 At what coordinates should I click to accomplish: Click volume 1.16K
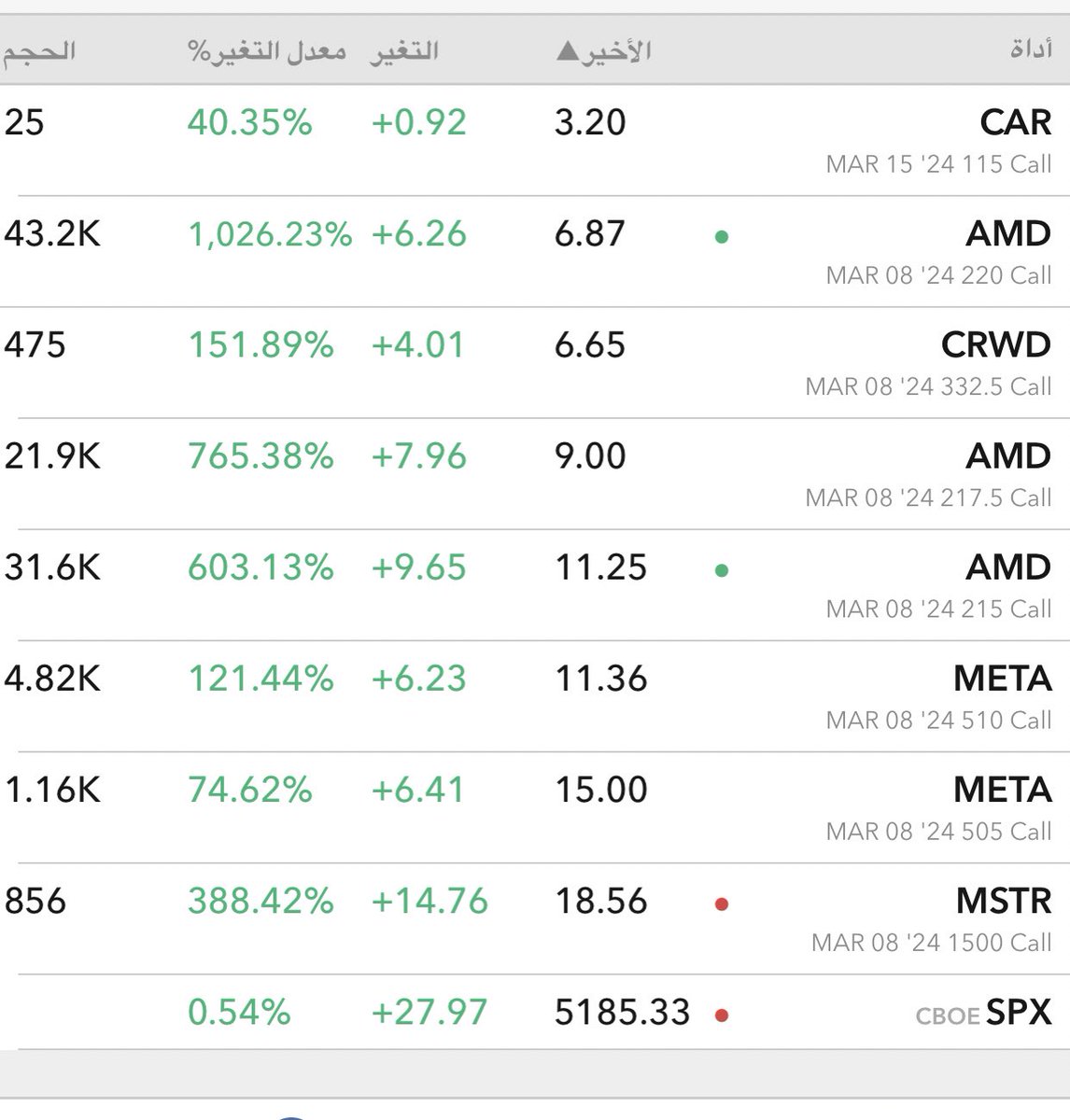pos(52,789)
